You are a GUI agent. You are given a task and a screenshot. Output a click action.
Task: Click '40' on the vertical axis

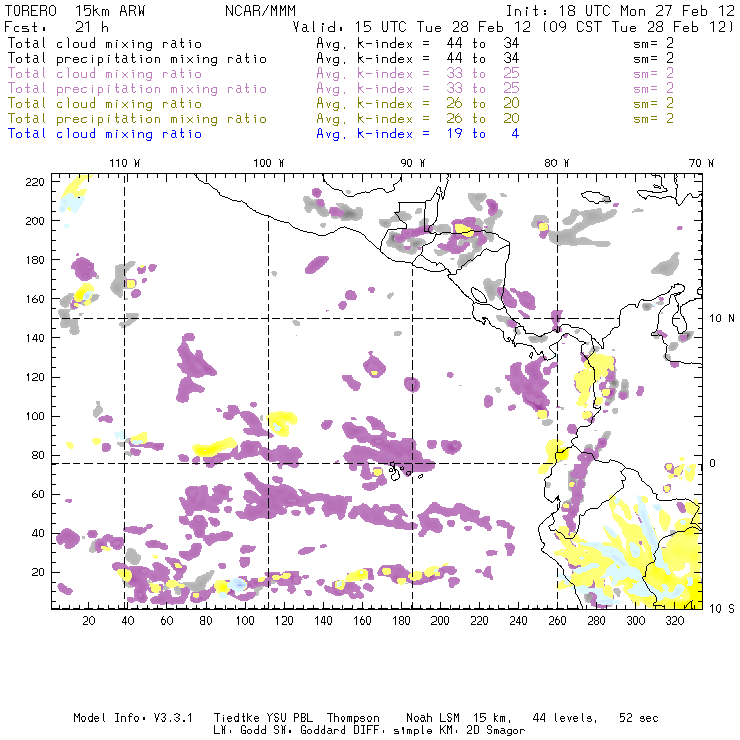[x=38, y=533]
